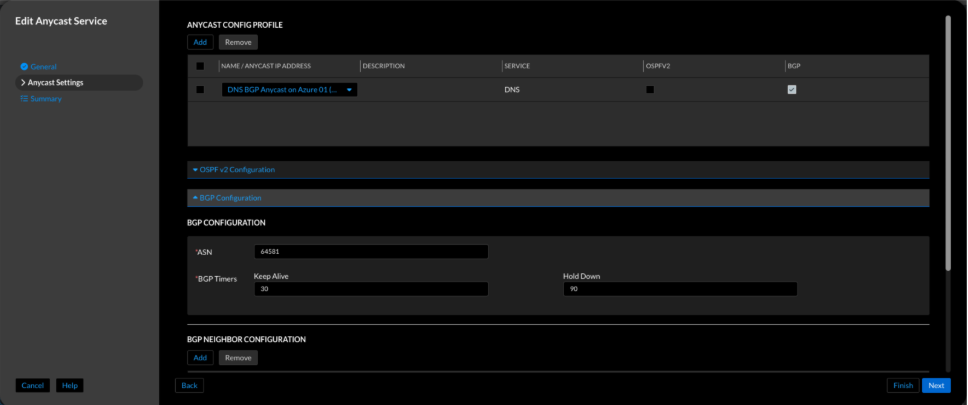Screen dimensions: 968x405
Task: Enable the OSPFv2 checkbox for DNS service
Action: point(650,89)
